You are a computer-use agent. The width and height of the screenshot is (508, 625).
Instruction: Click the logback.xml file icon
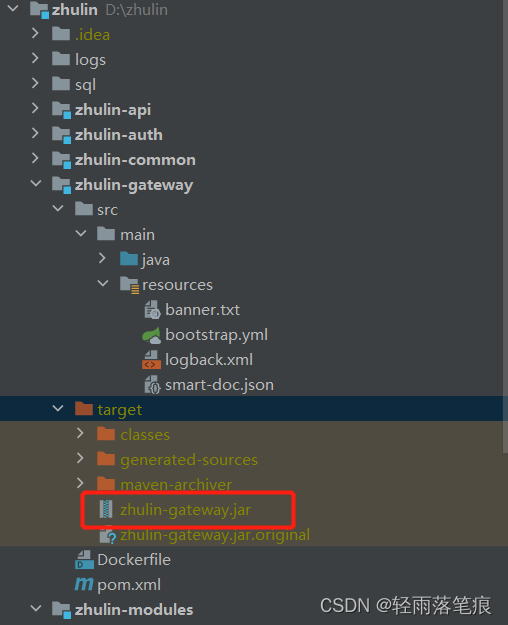click(x=152, y=360)
